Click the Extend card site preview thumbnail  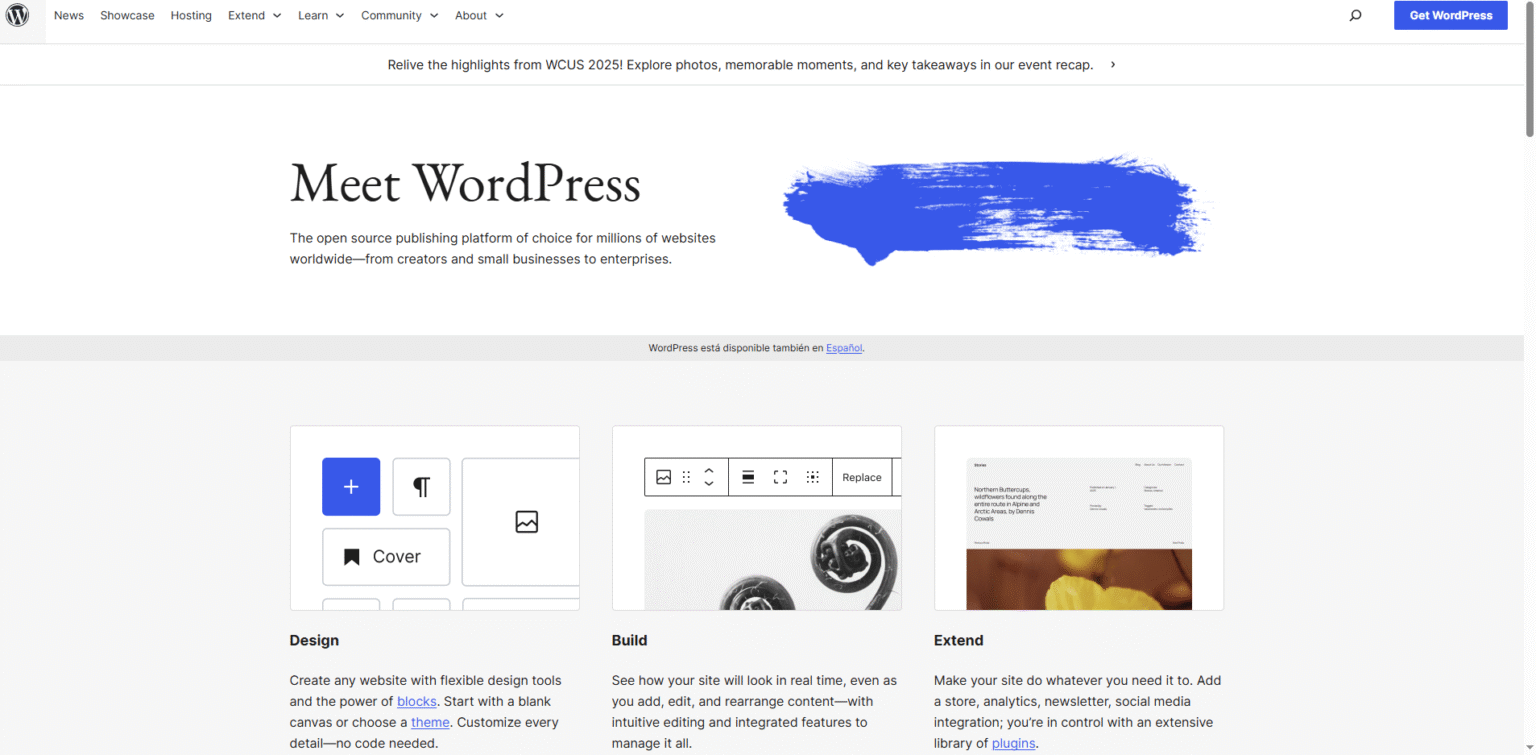click(x=1079, y=534)
